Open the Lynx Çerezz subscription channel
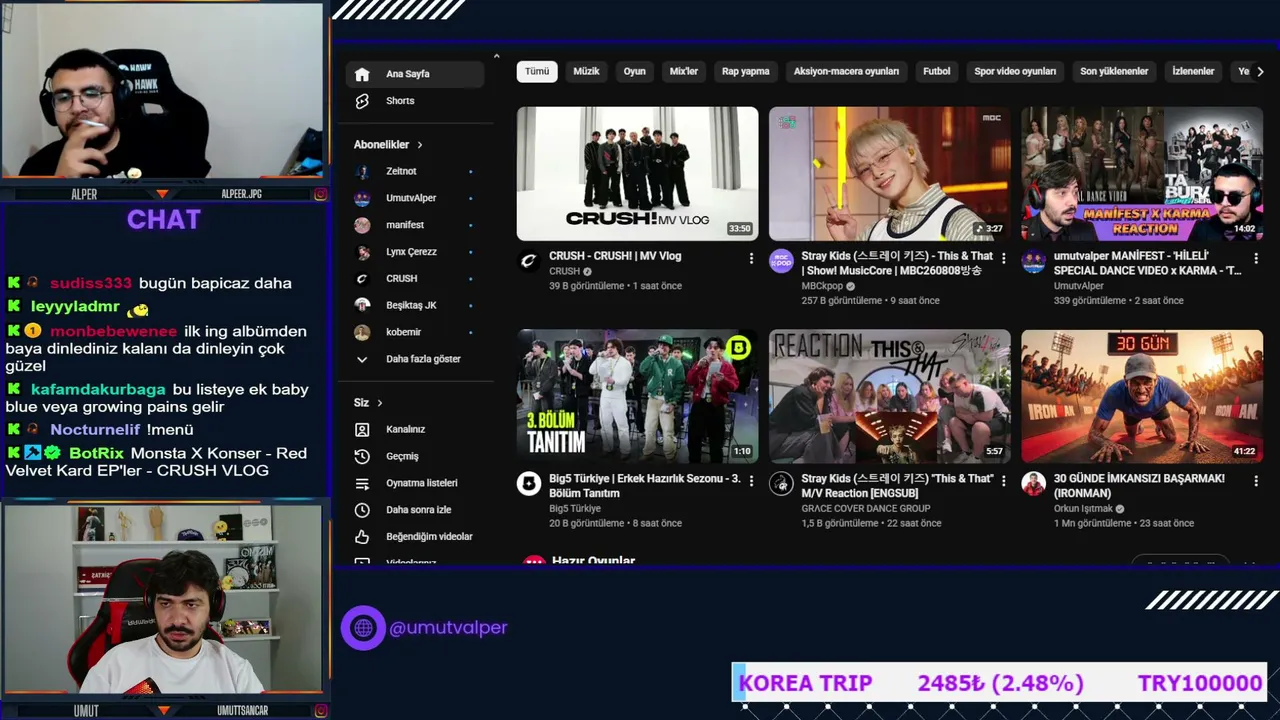1280x720 pixels. [415, 252]
